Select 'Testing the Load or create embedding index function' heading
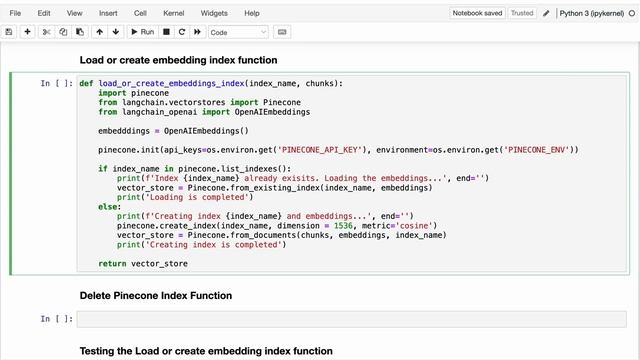Image resolution: width=640 pixels, height=360 pixels. [x=206, y=351]
